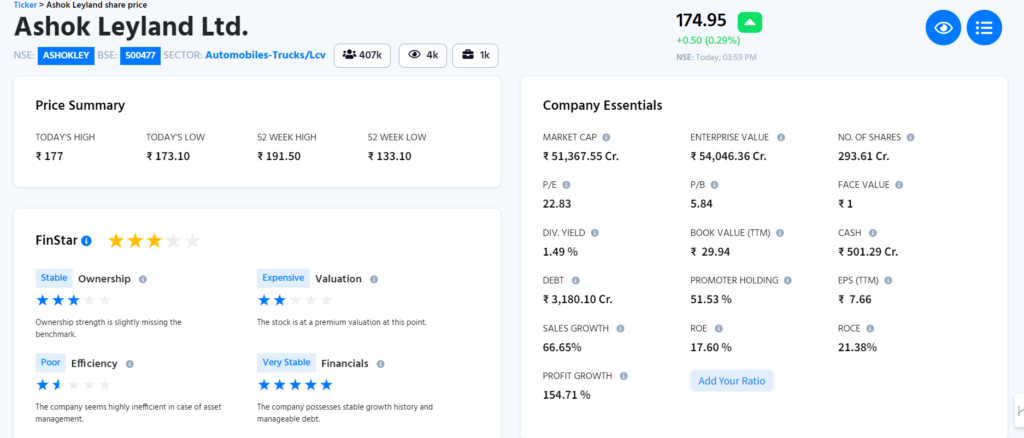The height and width of the screenshot is (438, 1024).
Task: Click the +0.50 (0.29%) change text
Action: tap(708, 40)
